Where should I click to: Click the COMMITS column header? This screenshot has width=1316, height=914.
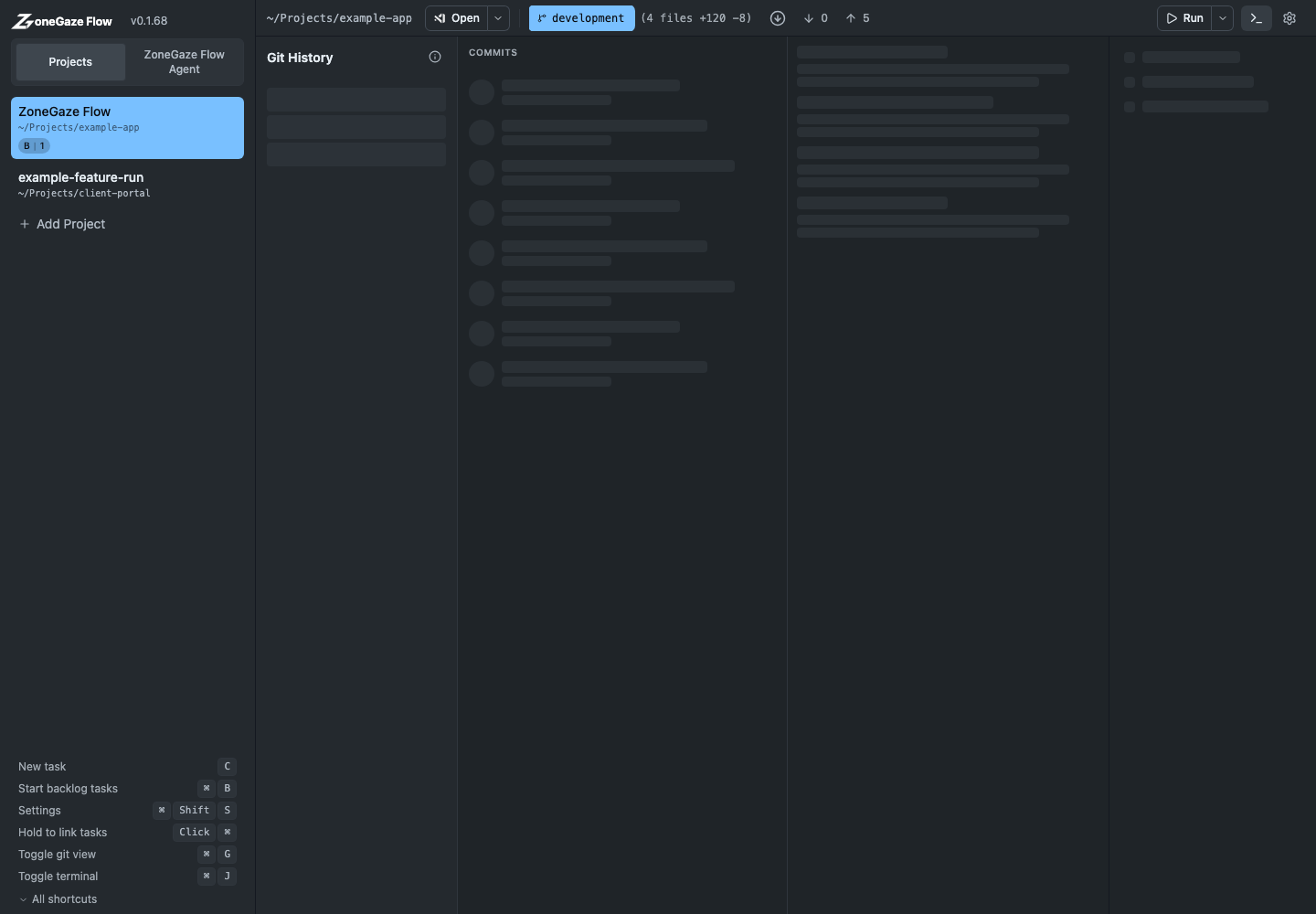[x=493, y=53]
